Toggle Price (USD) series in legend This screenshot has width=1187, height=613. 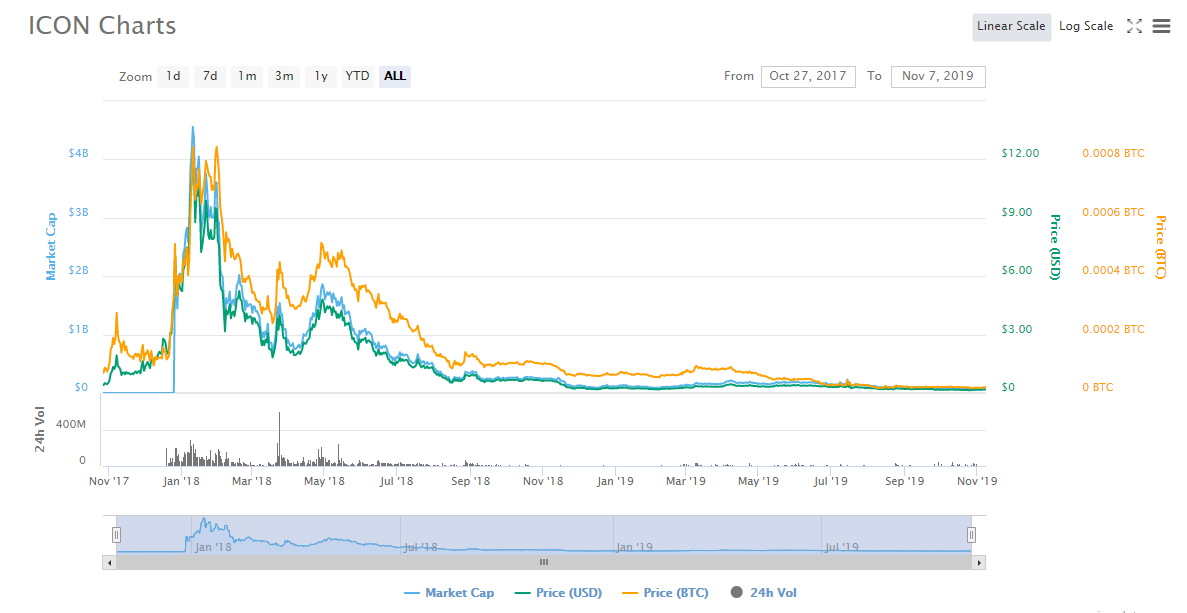(x=558, y=593)
